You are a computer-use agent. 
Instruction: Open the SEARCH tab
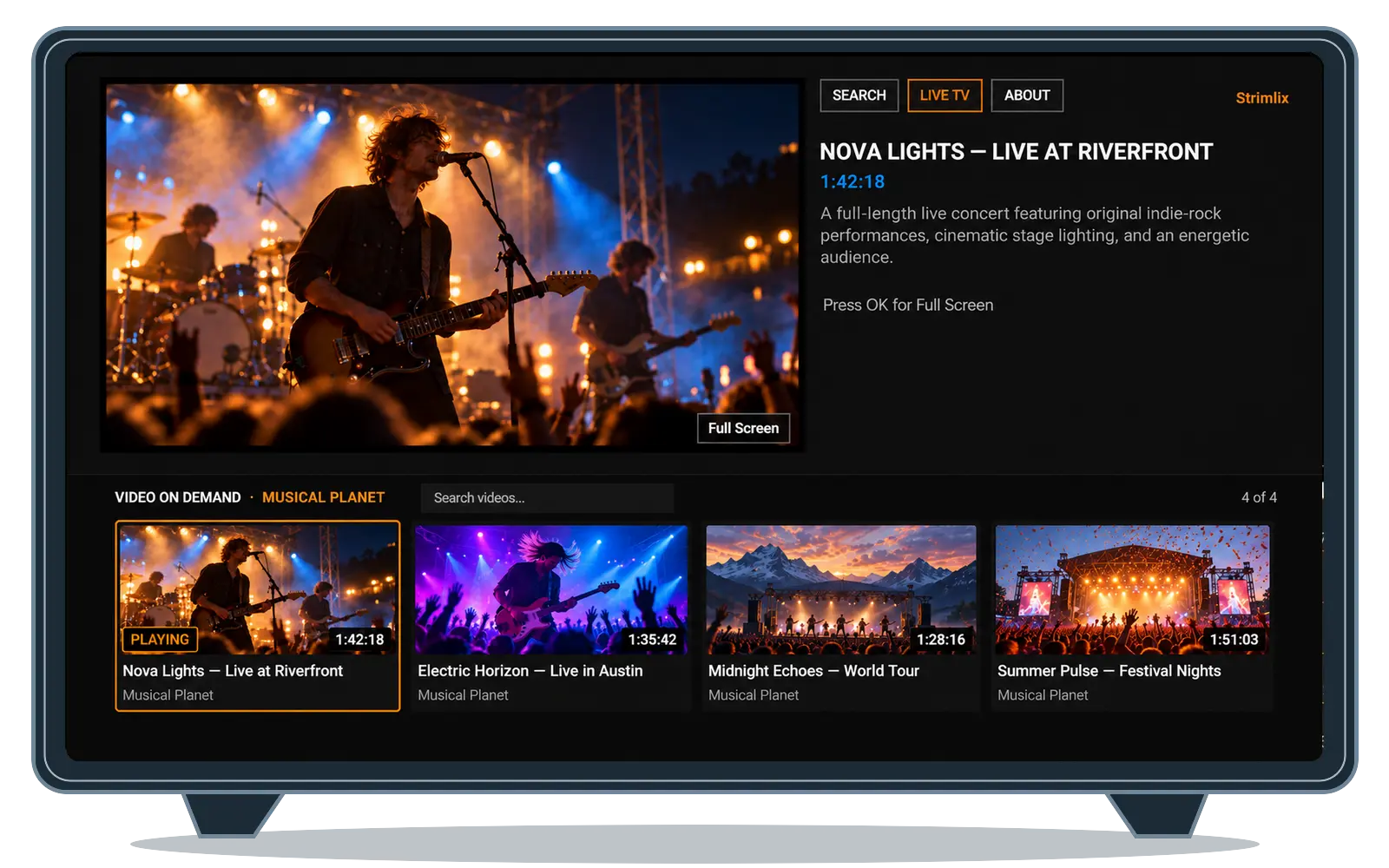[x=859, y=95]
